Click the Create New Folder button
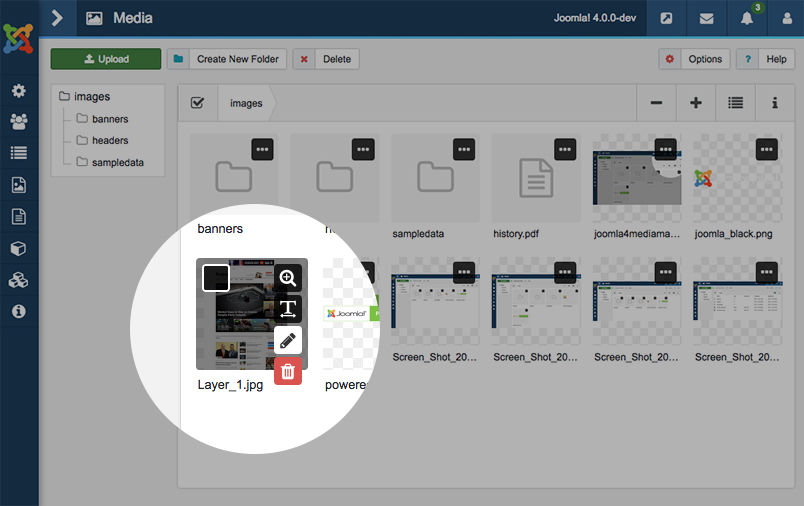804x506 pixels. pos(227,59)
